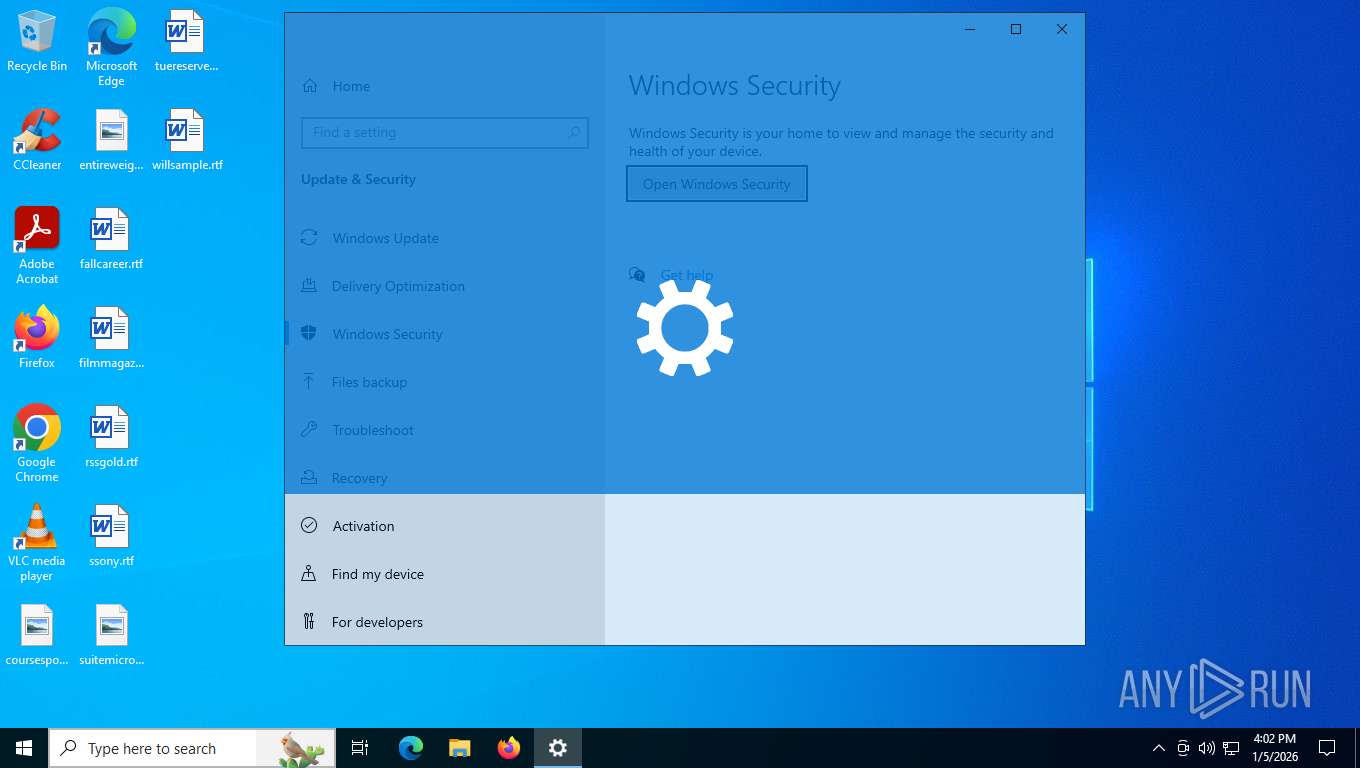Open the volume control in the tray
Viewport: 1360px width, 768px height.
[x=1207, y=748]
